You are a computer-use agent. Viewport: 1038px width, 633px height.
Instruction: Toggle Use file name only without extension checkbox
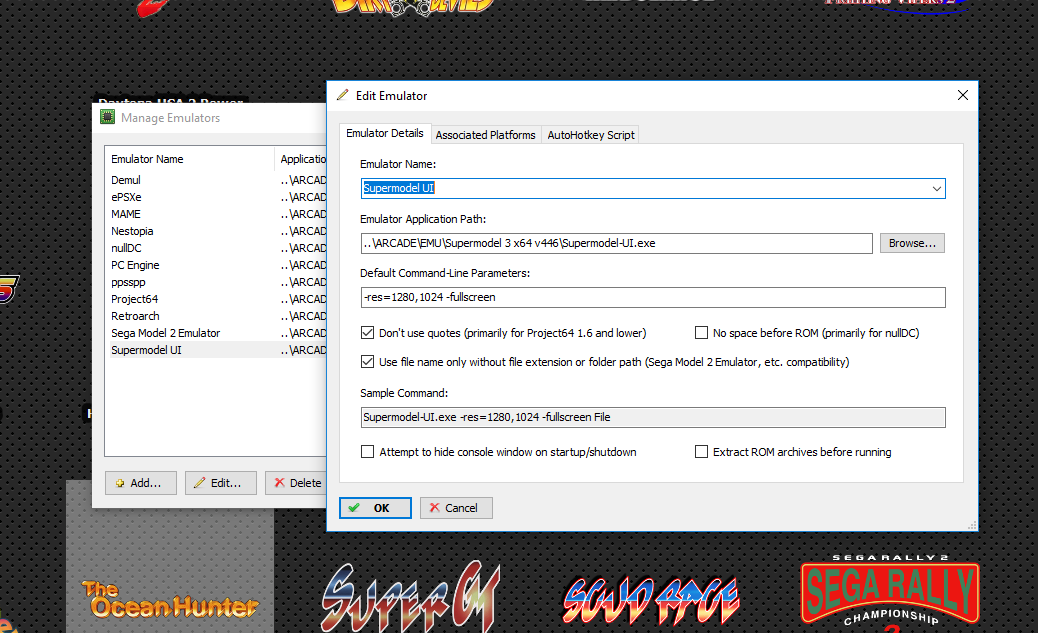point(367,362)
